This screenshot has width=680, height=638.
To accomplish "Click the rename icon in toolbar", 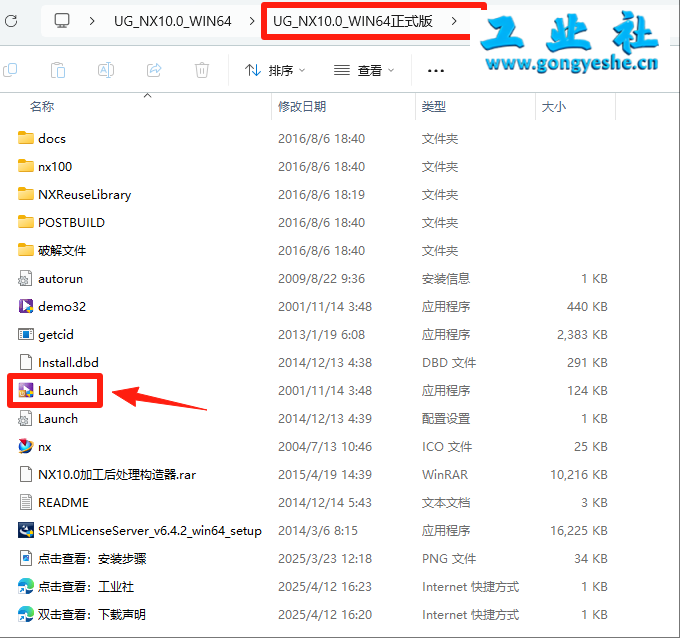I will (x=106, y=70).
